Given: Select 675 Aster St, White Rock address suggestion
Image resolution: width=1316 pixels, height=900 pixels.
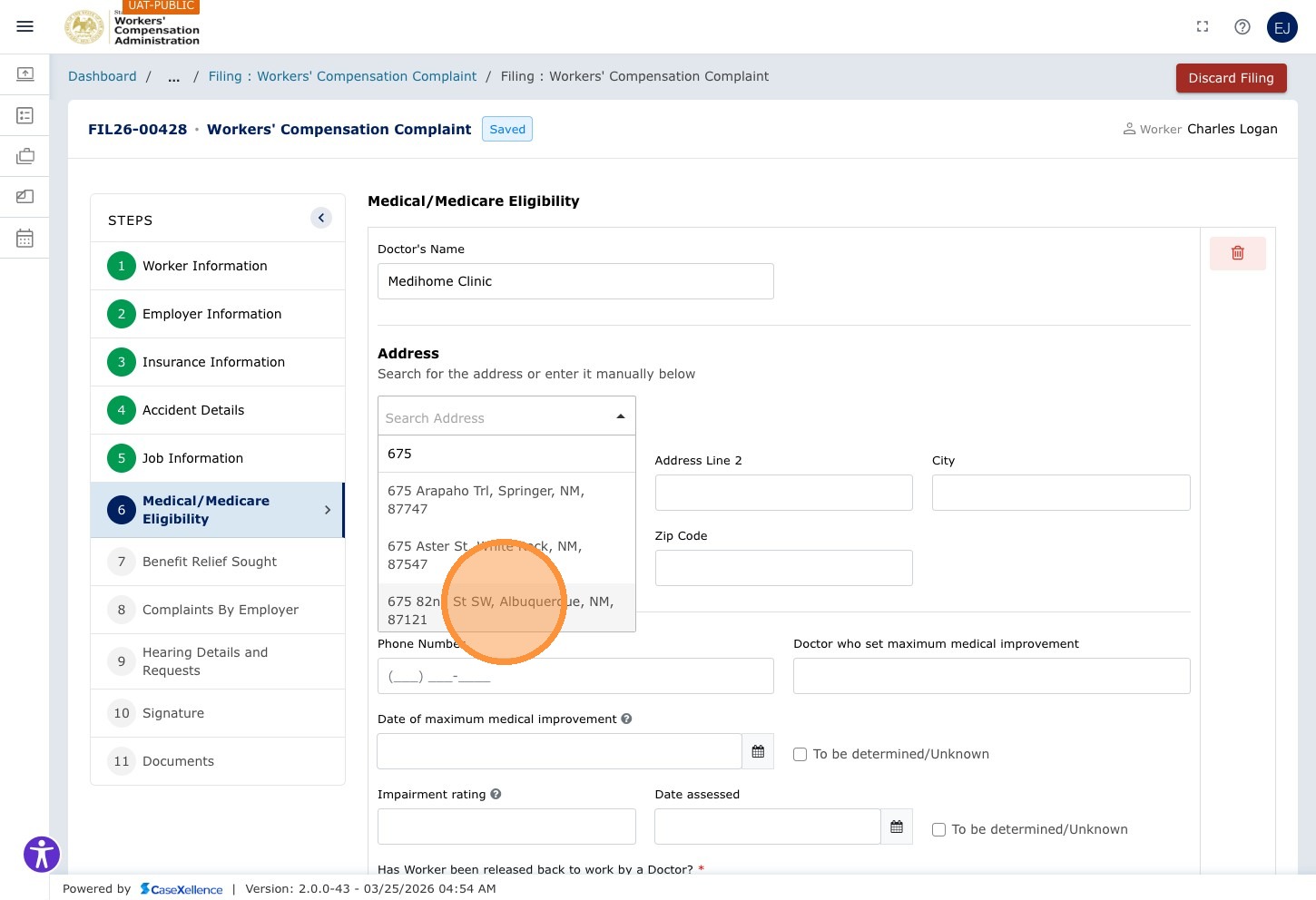Looking at the screenshot, I should pos(506,555).
